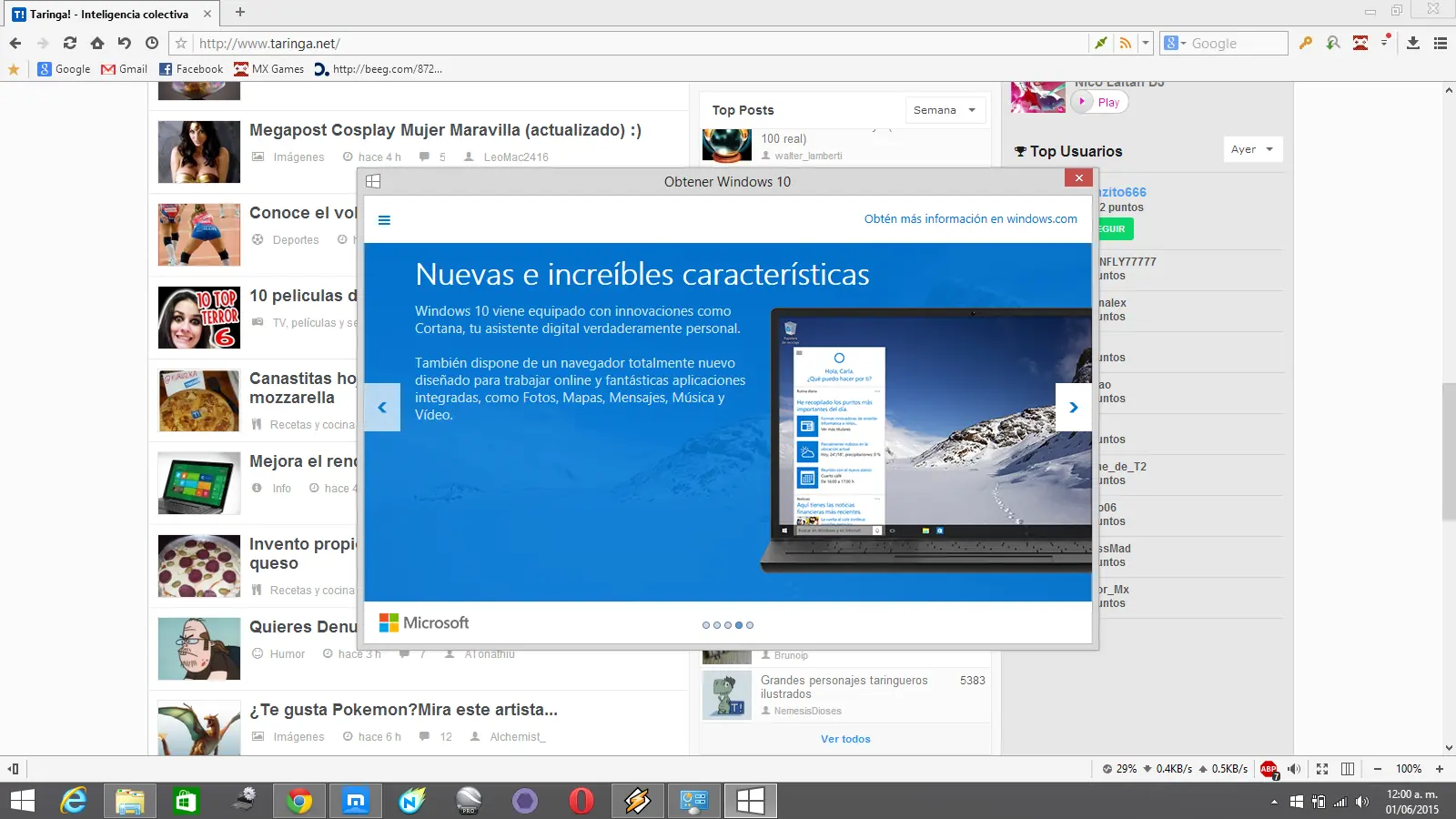Click the Play button near top right
The width and height of the screenshot is (1456, 819).
1099,102
